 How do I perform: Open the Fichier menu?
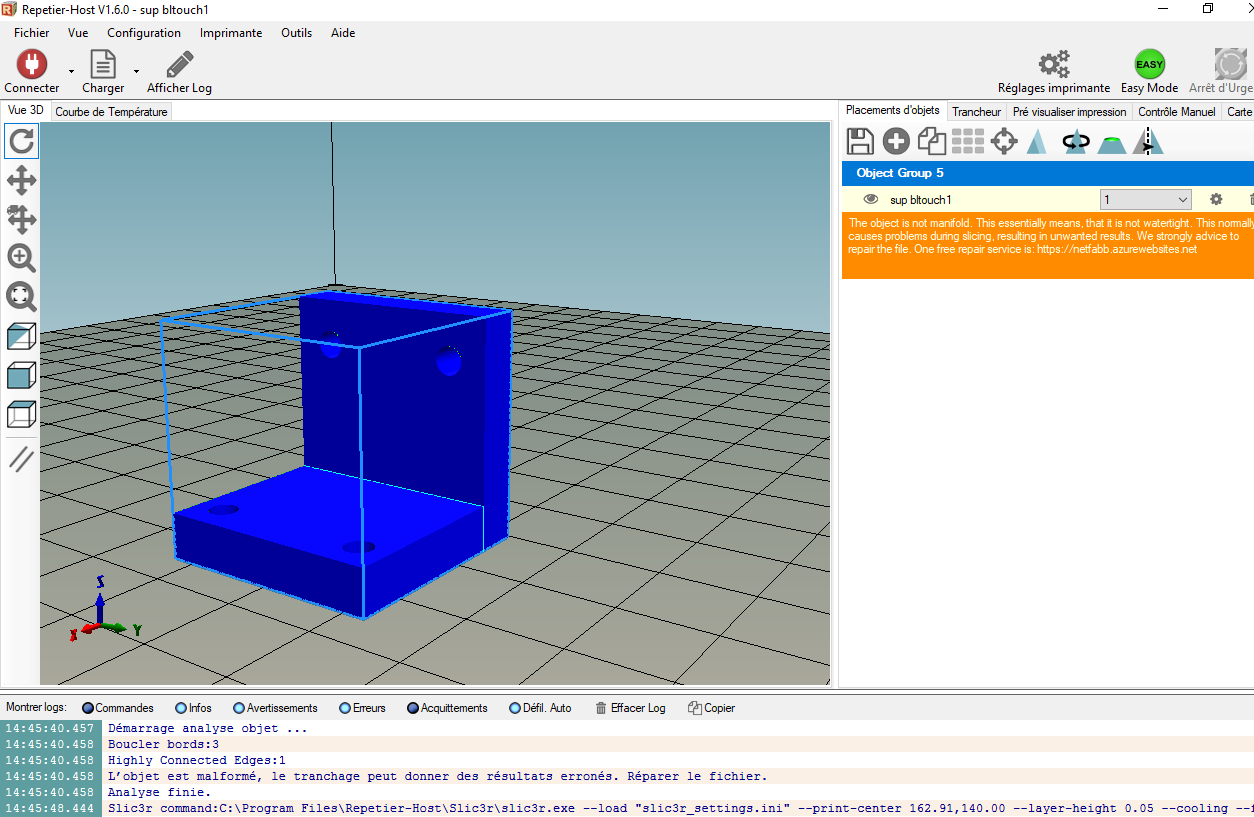pos(32,33)
